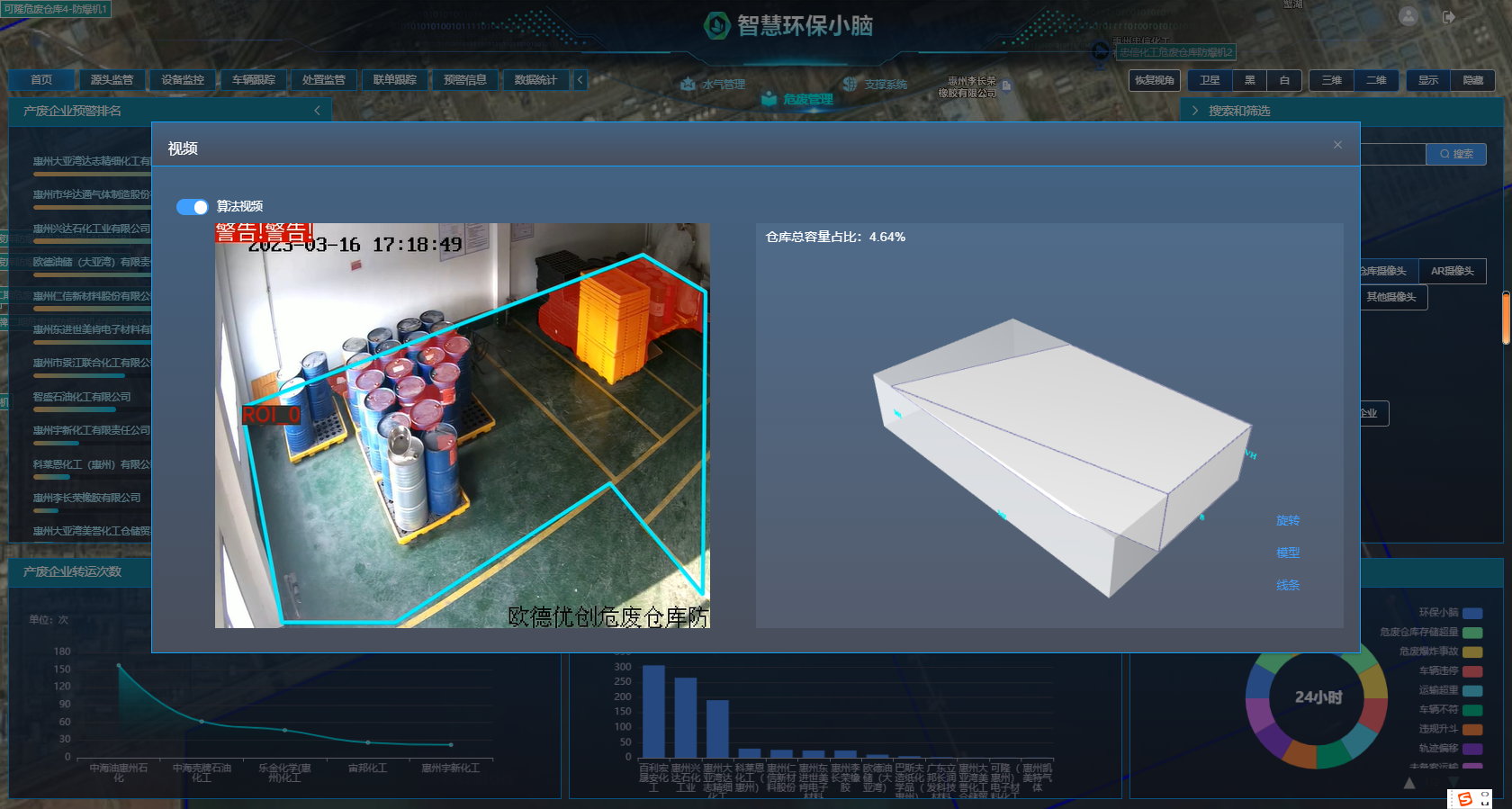The image size is (1512, 809).
Task: Toggle the 危废仓库存储超量 legend swatch
Action: pos(1472,633)
